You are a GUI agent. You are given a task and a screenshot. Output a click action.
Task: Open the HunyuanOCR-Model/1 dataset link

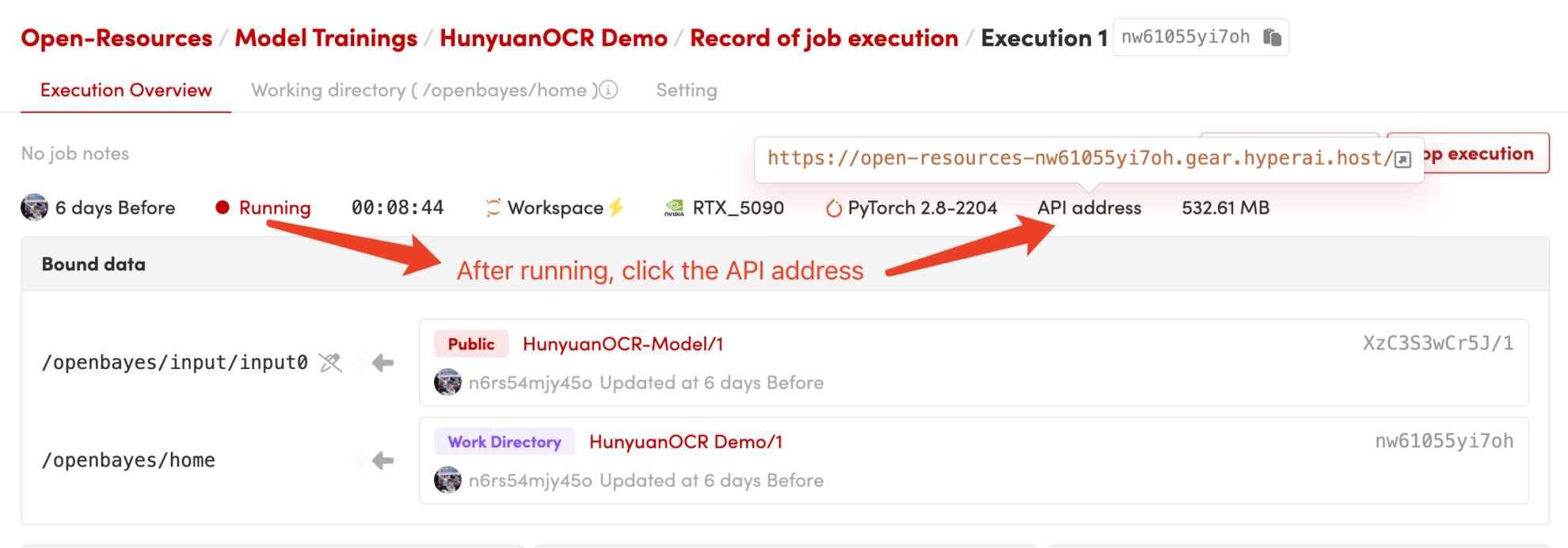point(622,344)
